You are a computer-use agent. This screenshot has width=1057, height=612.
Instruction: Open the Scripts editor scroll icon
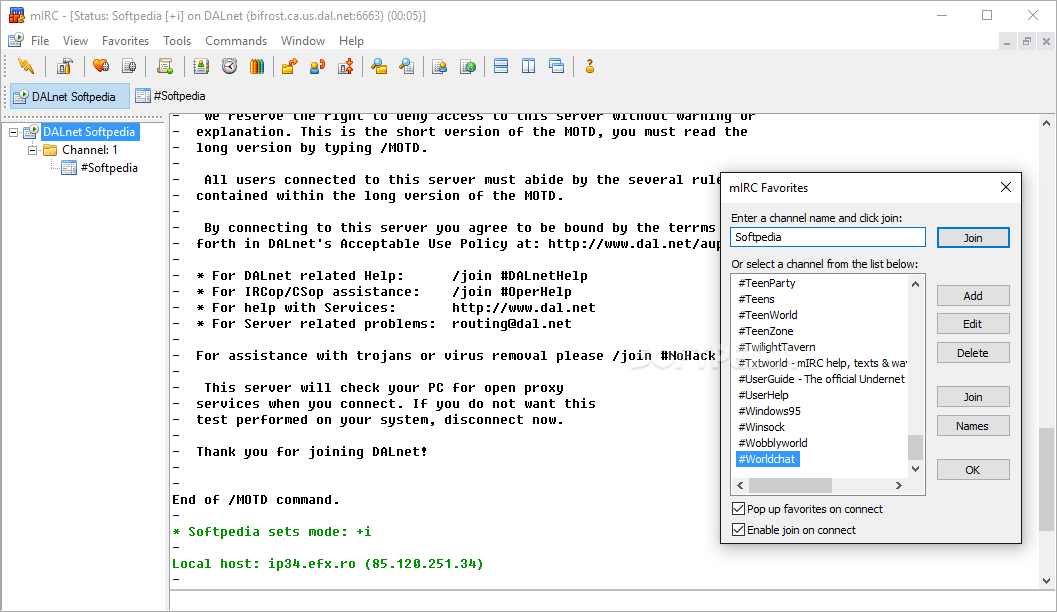coord(165,66)
